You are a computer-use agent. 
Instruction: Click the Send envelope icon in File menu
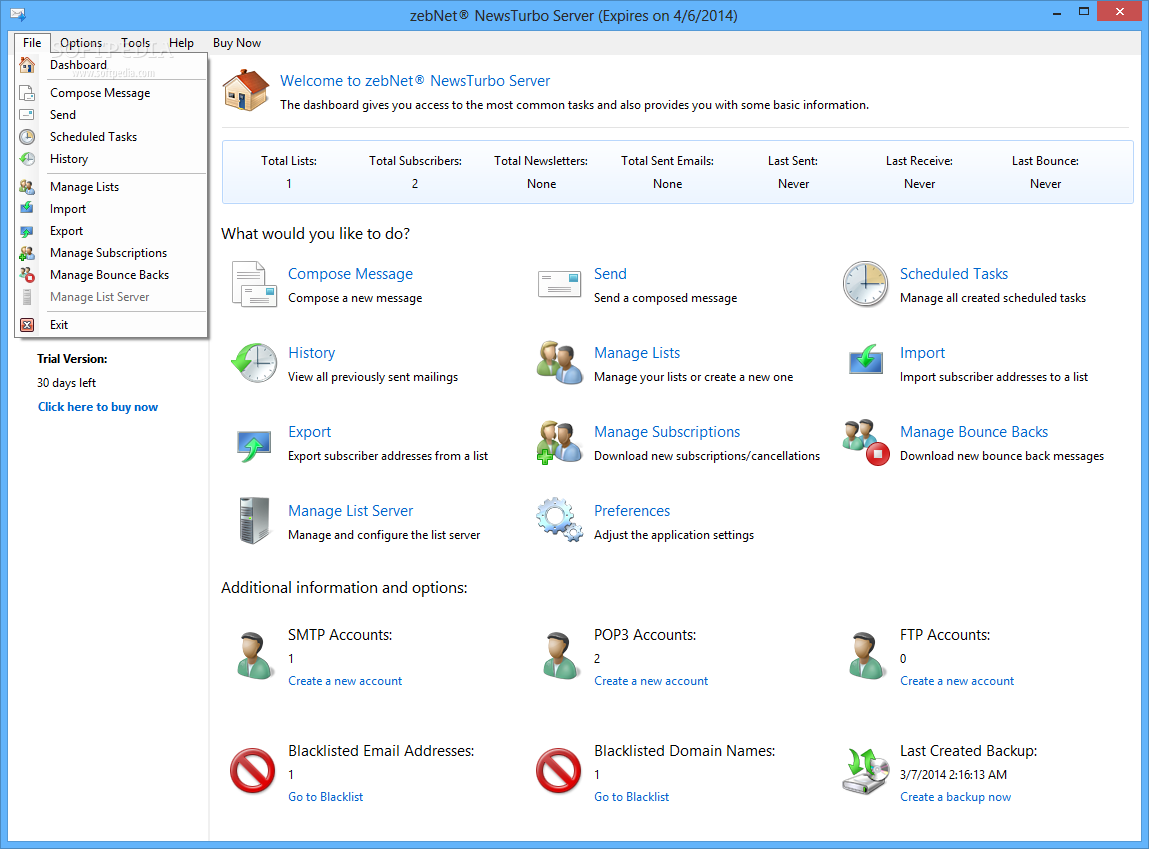tap(27, 115)
